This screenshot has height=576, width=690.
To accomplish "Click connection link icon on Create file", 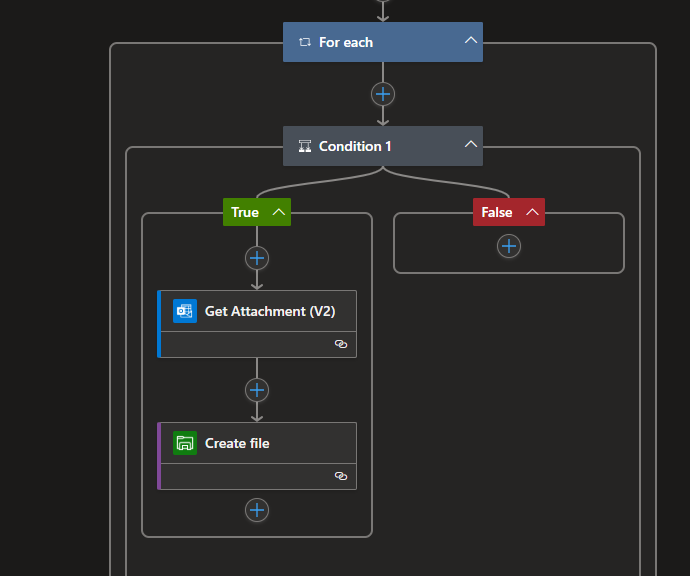I will point(341,476).
